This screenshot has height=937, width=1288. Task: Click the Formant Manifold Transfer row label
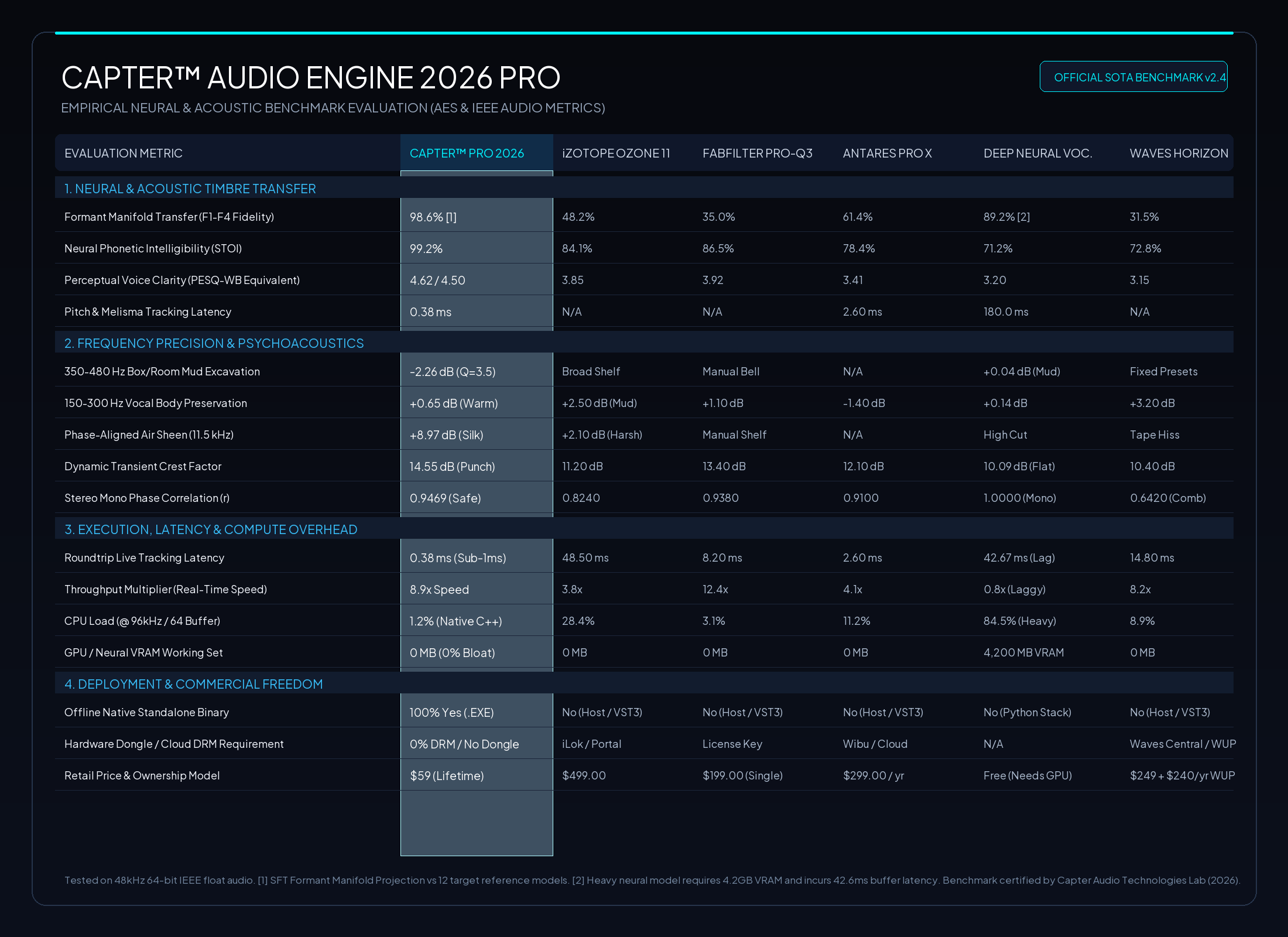[x=169, y=217]
